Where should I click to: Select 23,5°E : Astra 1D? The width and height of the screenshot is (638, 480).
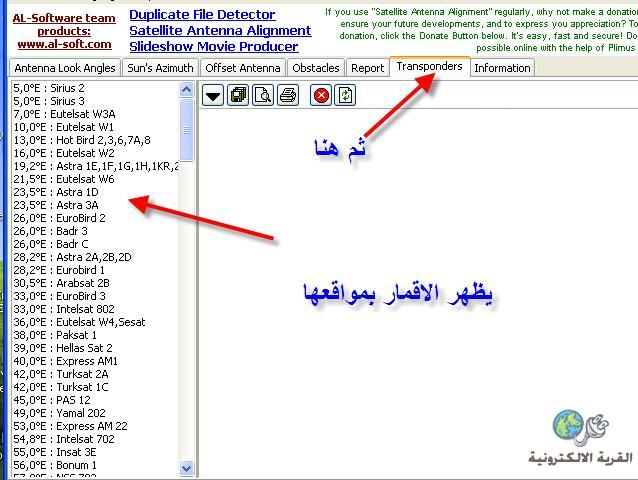(x=56, y=192)
